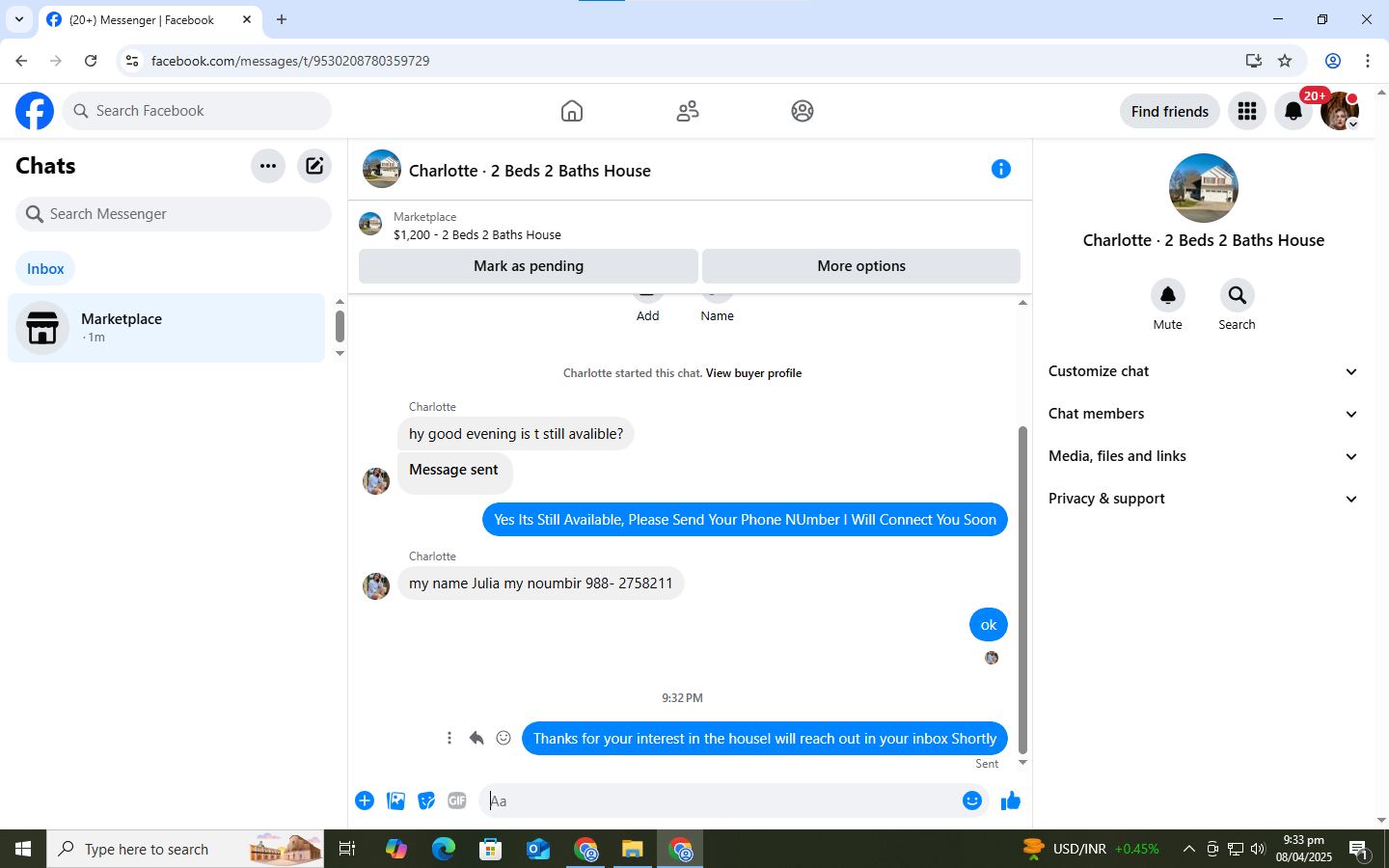The image size is (1389, 868).
Task: Show hidden system tray icons
Action: 1188,849
